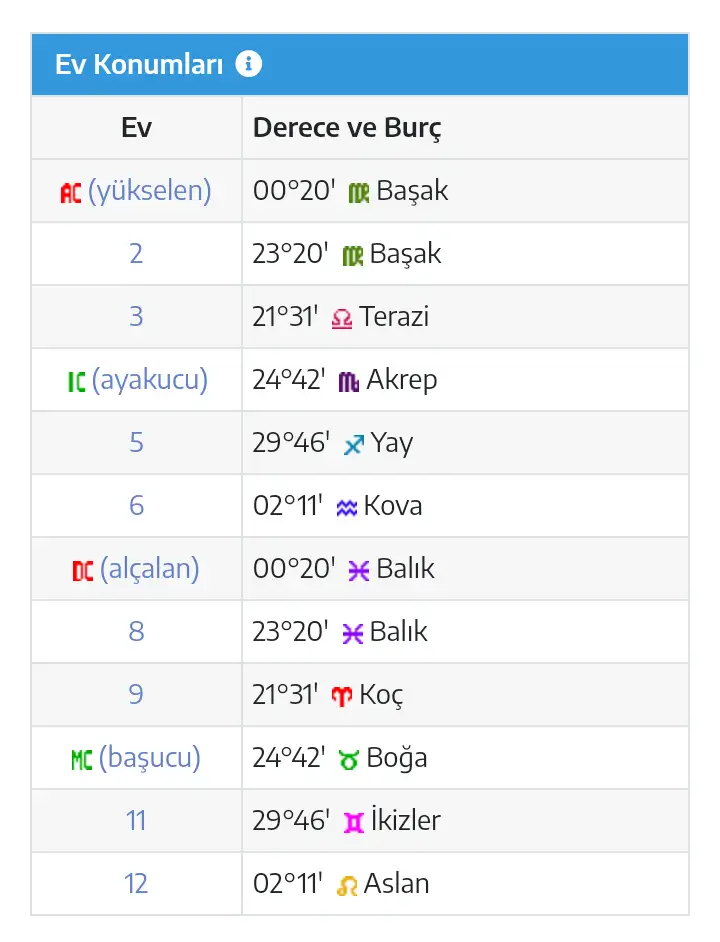Click the green MC midheaven icon
The image size is (720, 942).
(x=81, y=759)
